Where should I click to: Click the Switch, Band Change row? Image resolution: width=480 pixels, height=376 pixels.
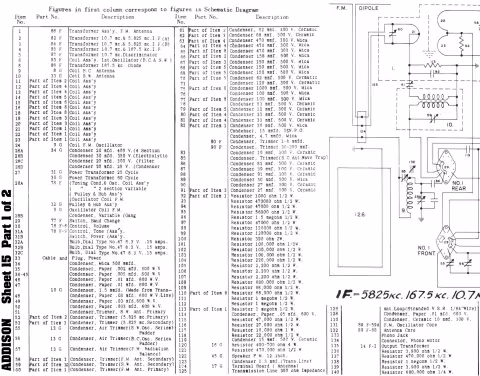coord(95,221)
